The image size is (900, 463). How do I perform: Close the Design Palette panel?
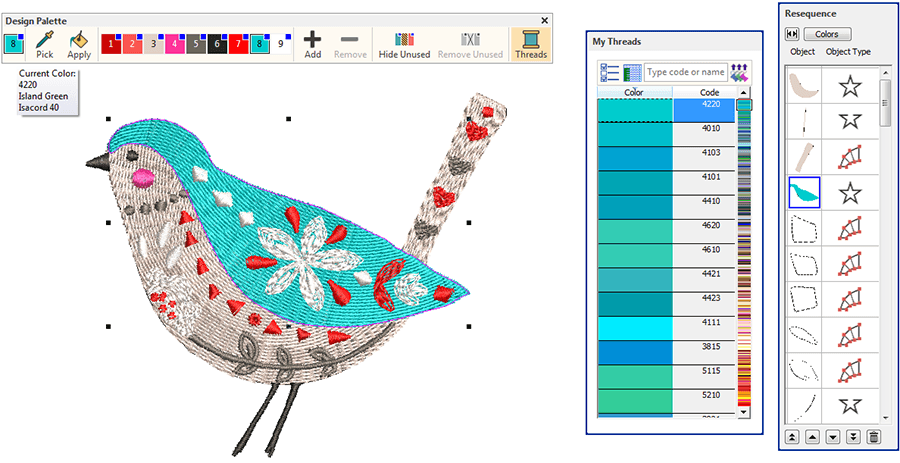[x=544, y=20]
